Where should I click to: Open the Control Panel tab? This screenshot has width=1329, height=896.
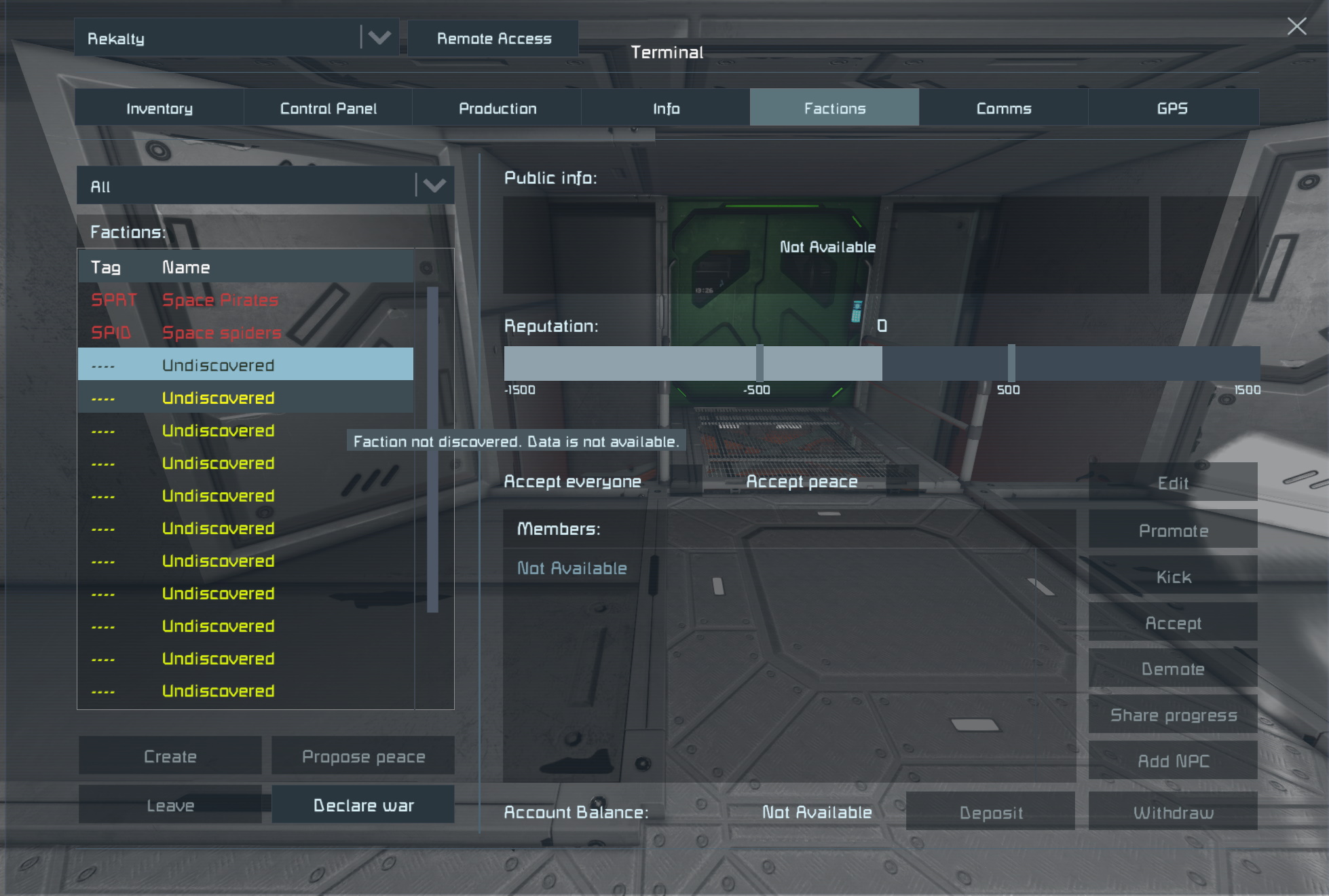coord(328,109)
